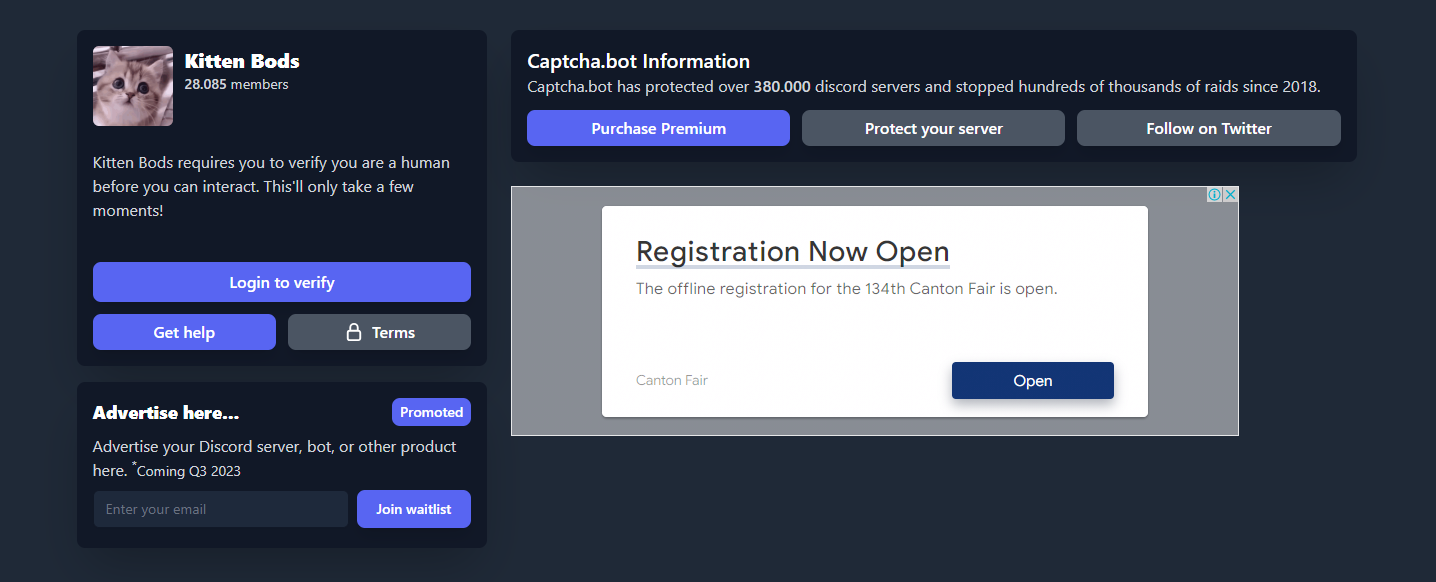Click the Purchase Premium button
Image resolution: width=1436 pixels, height=582 pixels.
(658, 129)
